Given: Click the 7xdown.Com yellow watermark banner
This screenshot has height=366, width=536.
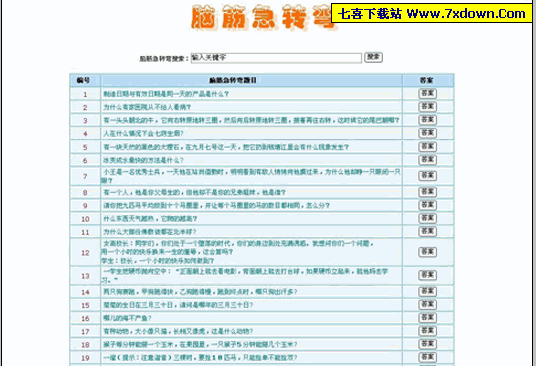Looking at the screenshot, I should pyautogui.click(x=432, y=13).
